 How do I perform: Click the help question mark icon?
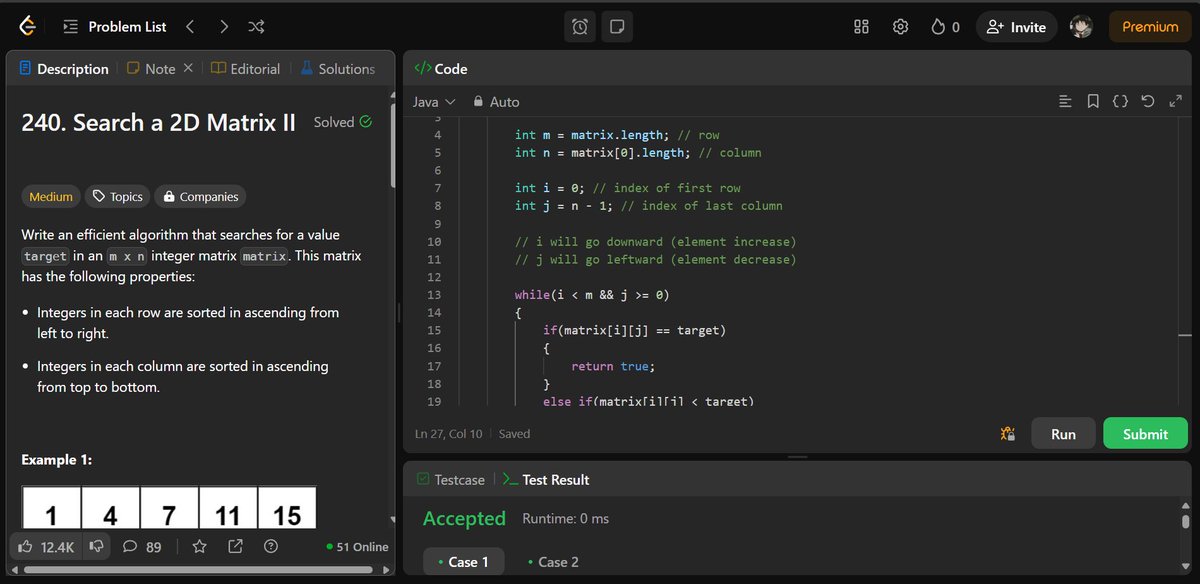click(x=270, y=547)
